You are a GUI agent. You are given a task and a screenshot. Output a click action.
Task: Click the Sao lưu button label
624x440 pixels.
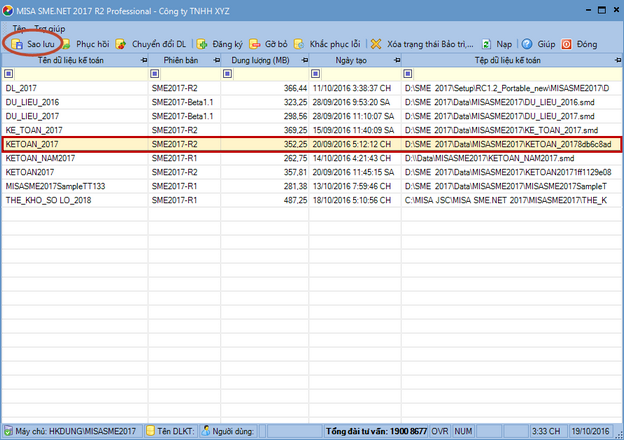[x=41, y=44]
